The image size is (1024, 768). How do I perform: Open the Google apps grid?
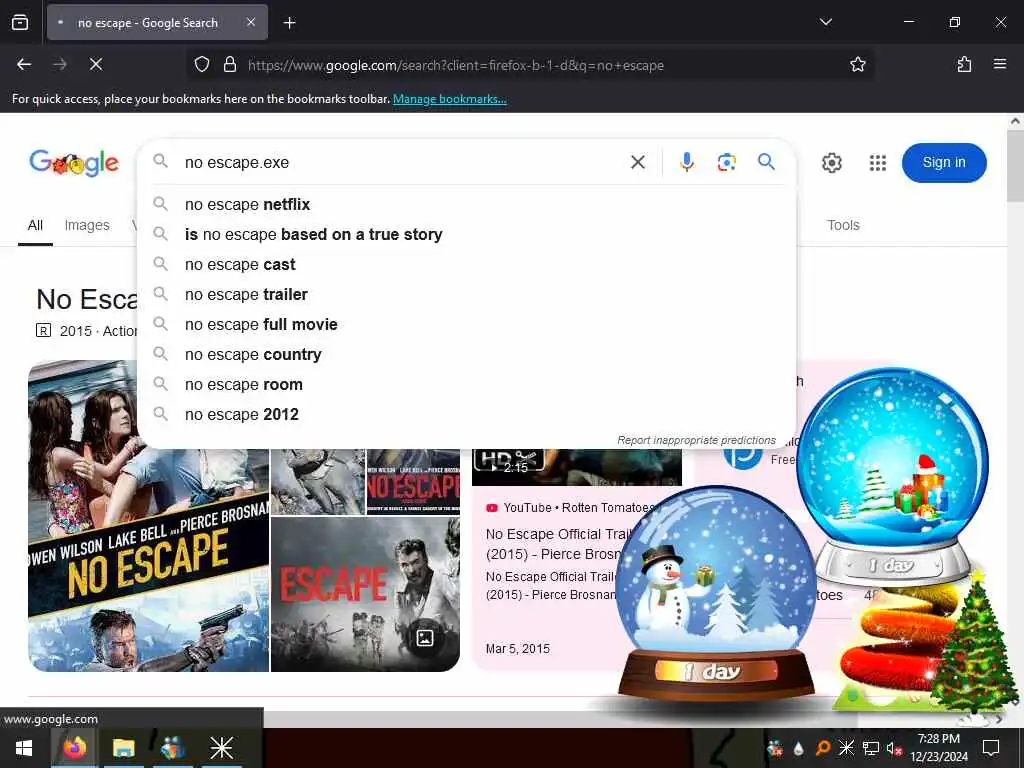(878, 163)
